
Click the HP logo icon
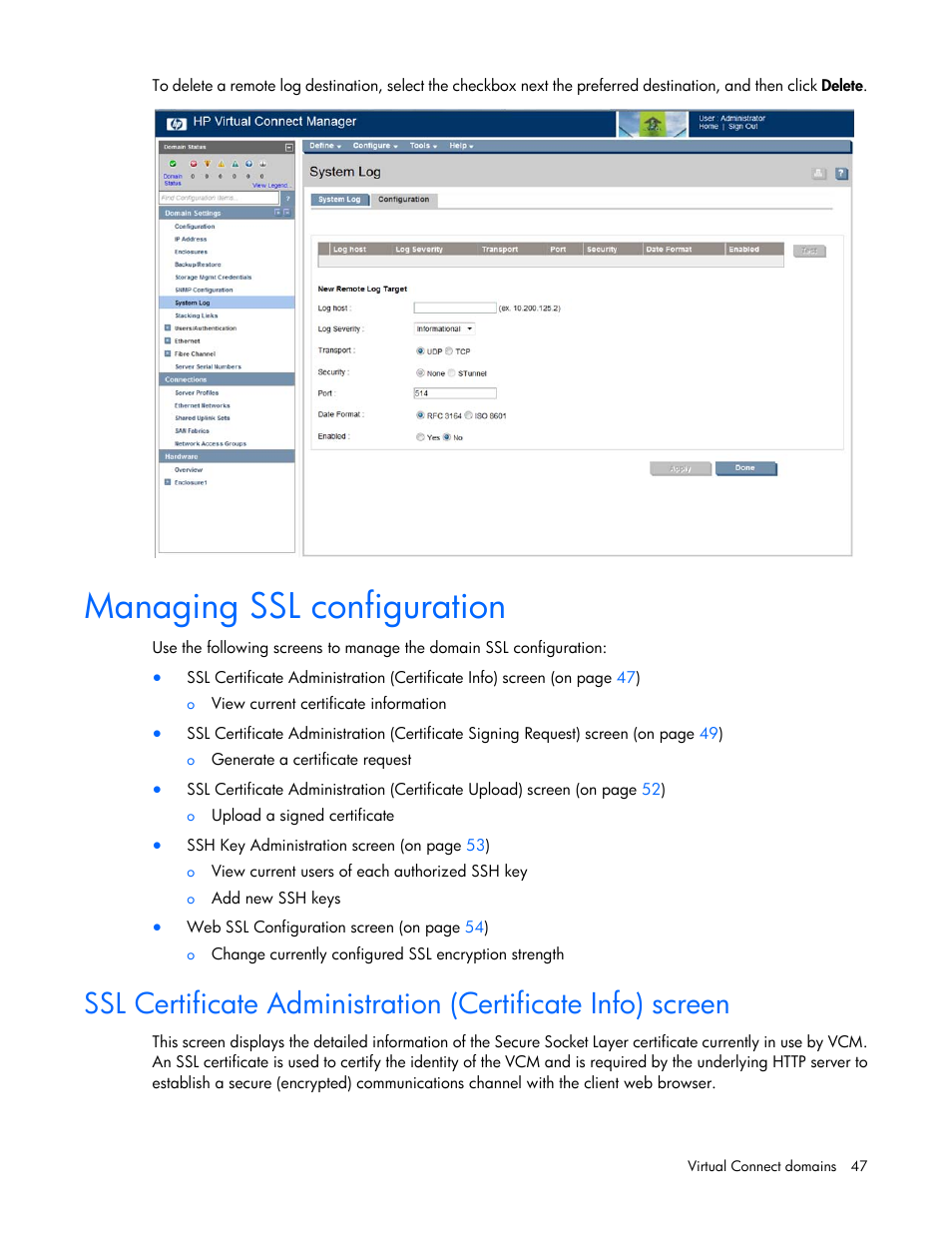tap(177, 124)
